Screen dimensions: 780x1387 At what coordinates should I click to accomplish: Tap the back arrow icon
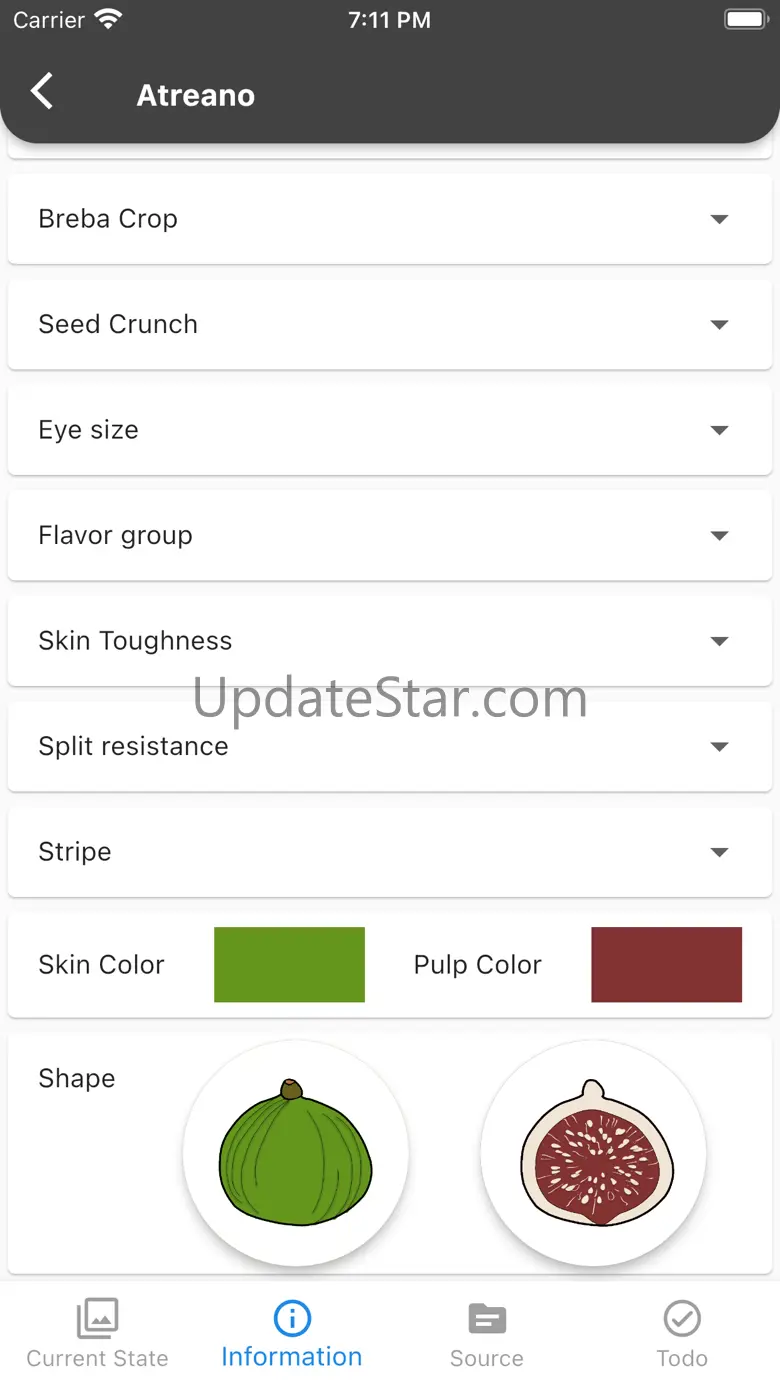pyautogui.click(x=41, y=92)
